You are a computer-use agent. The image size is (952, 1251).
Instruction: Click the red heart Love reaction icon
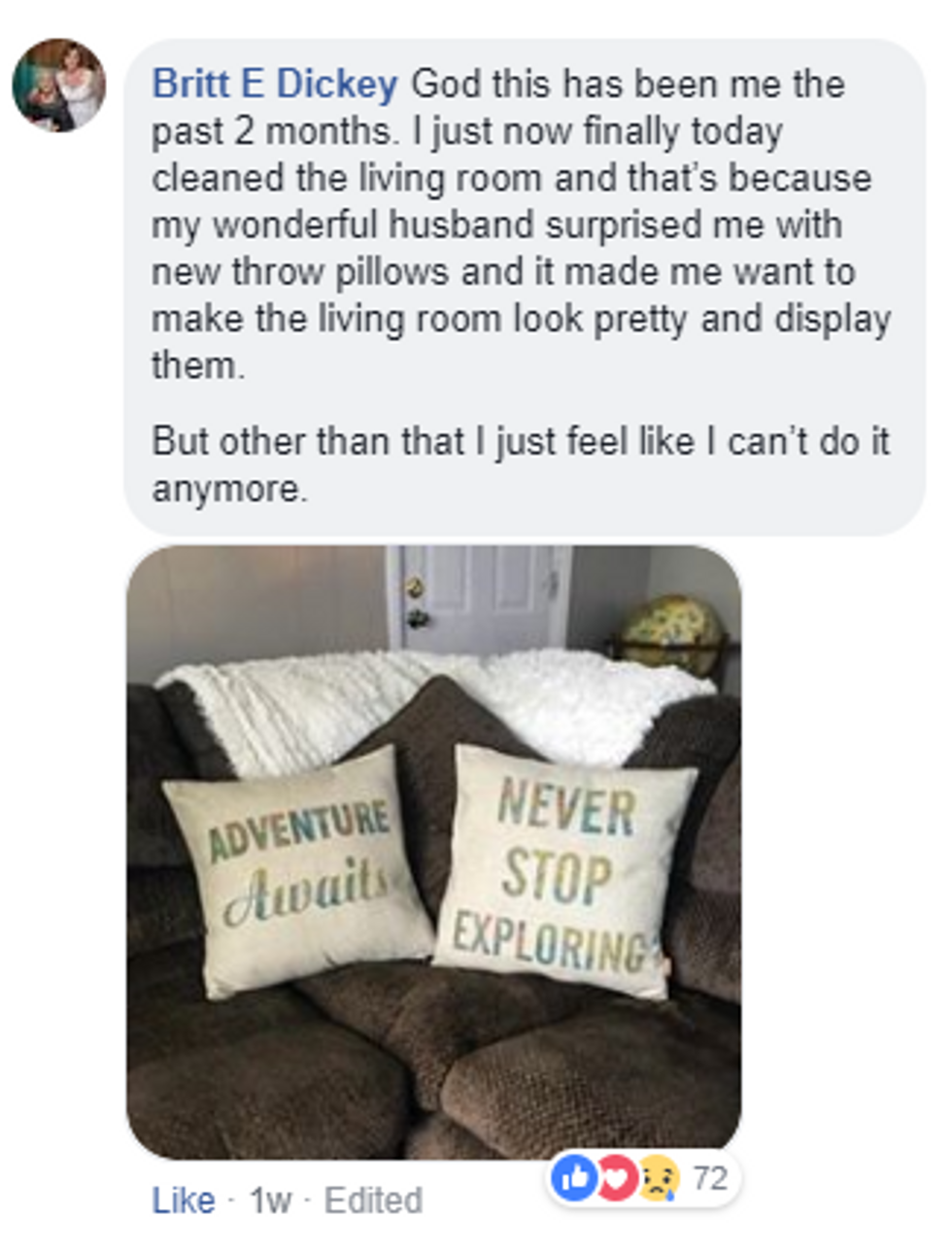616,1178
